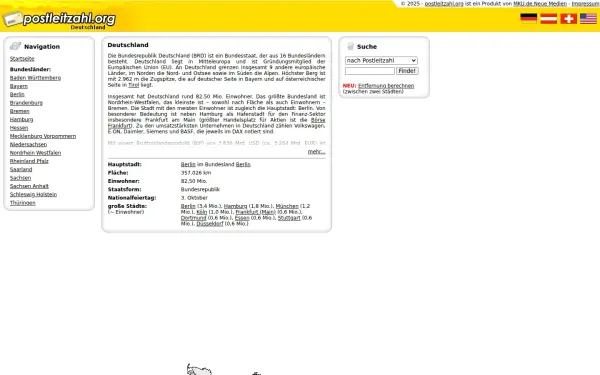The height and width of the screenshot is (375, 600).
Task: Click Hamburg in große Städte
Action: click(235, 206)
